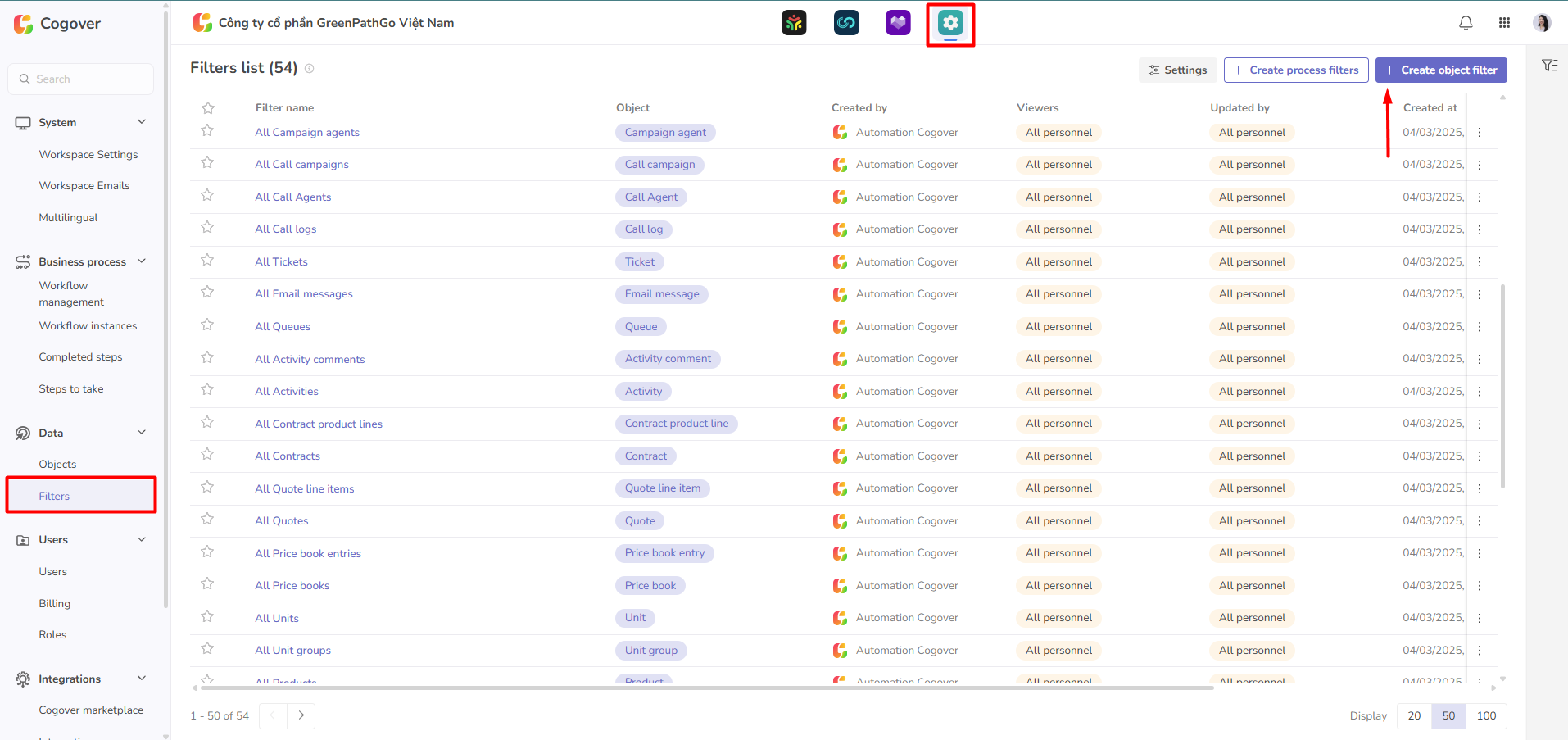The image size is (1568, 740).
Task: Click the company logo beside GreenPathGo name
Action: [202, 23]
